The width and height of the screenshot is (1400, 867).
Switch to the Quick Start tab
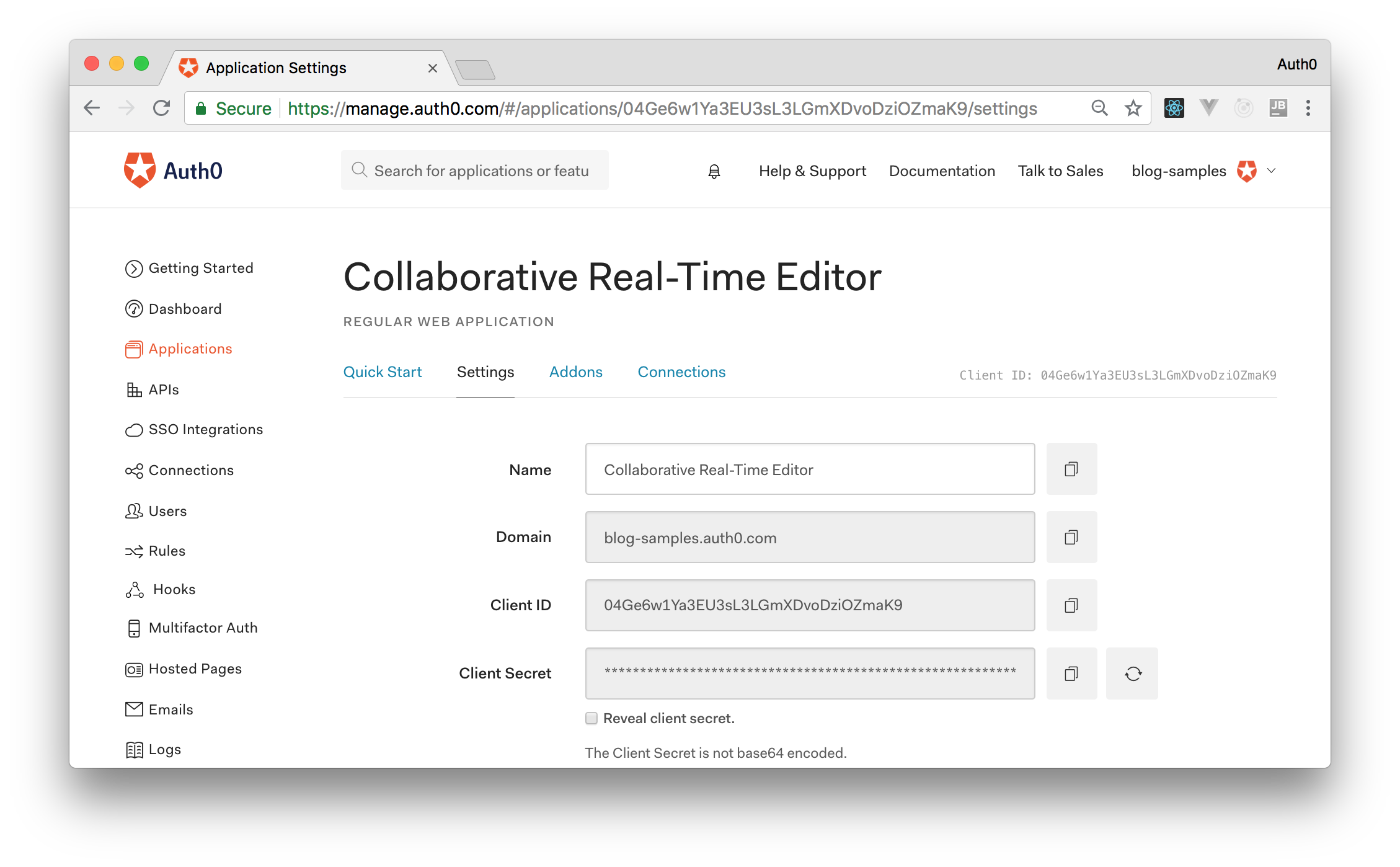point(383,372)
